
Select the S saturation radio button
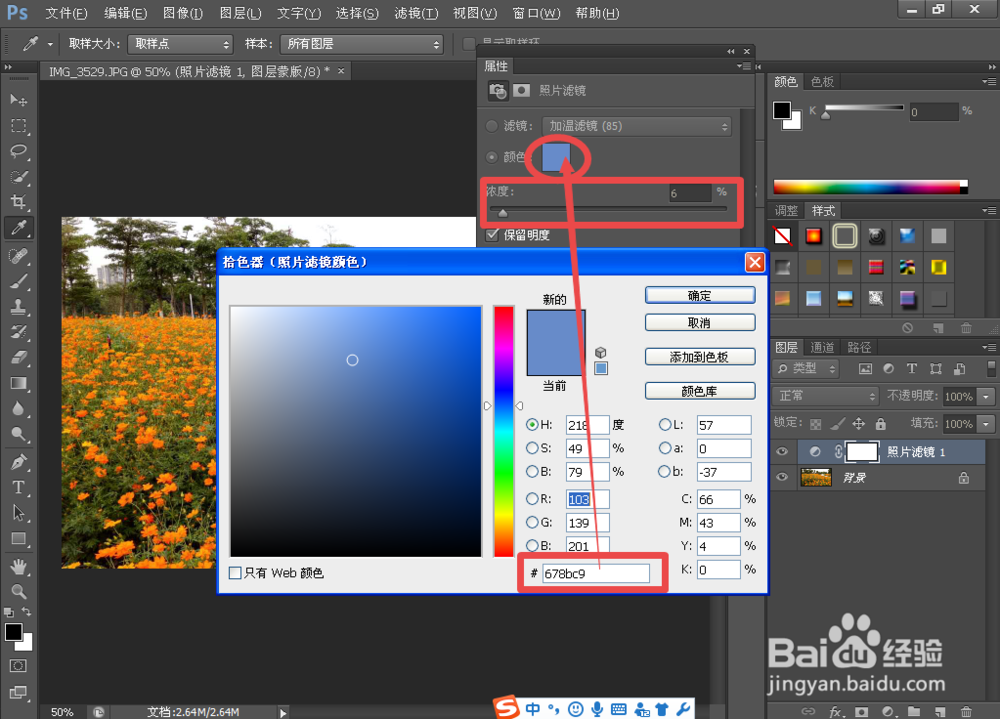(532, 448)
